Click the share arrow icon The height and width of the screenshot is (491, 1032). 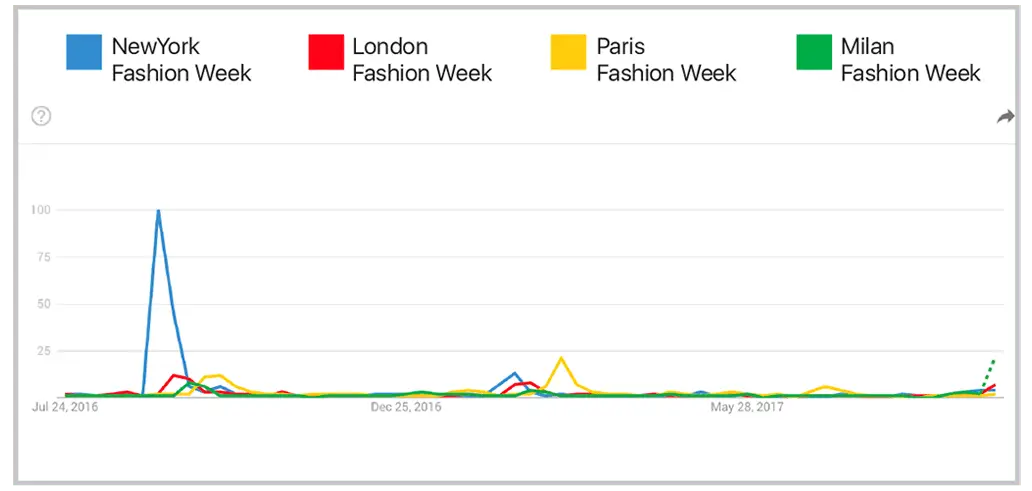point(1005,117)
